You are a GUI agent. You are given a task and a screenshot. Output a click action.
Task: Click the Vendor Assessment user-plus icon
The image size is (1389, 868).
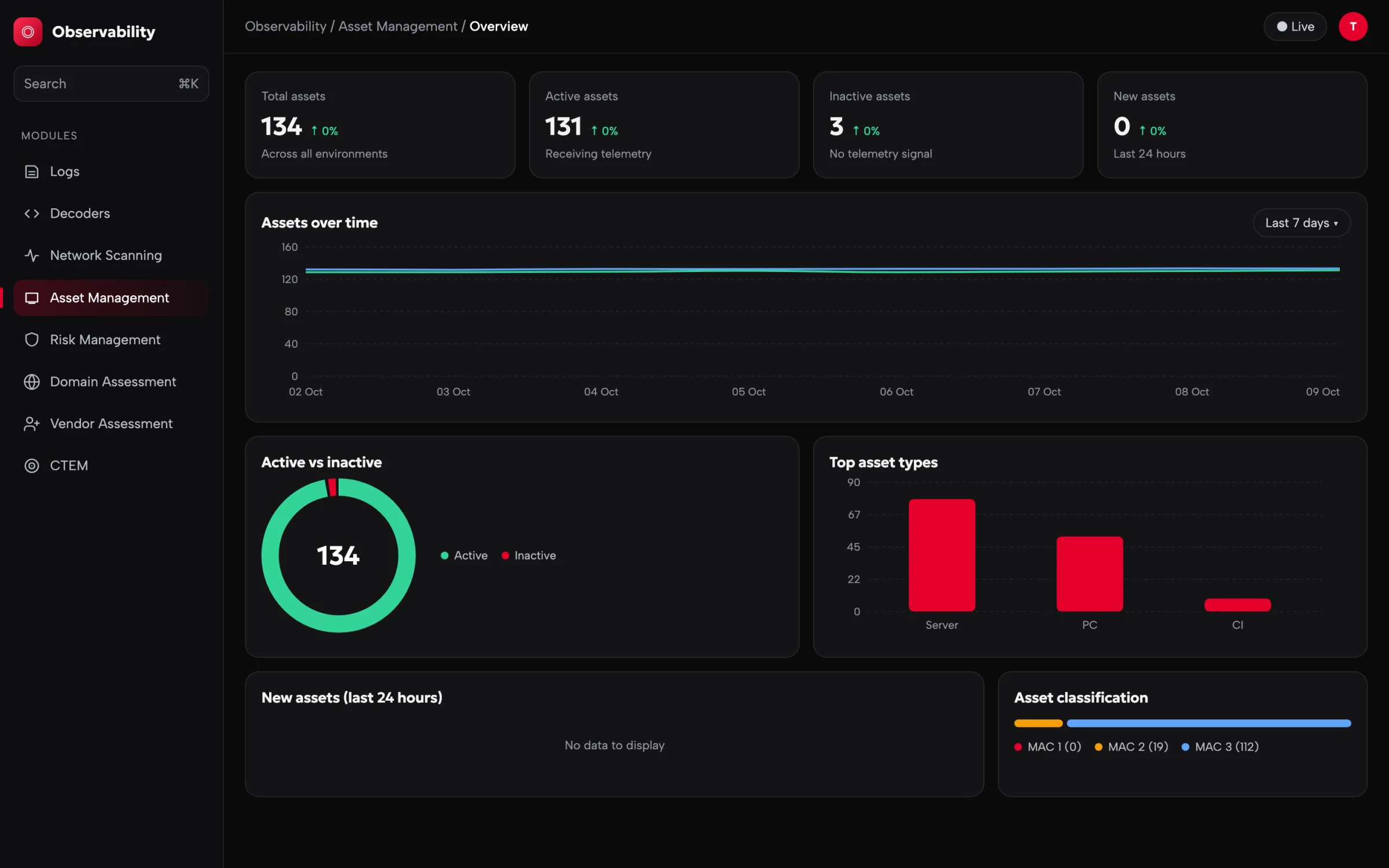(x=32, y=424)
